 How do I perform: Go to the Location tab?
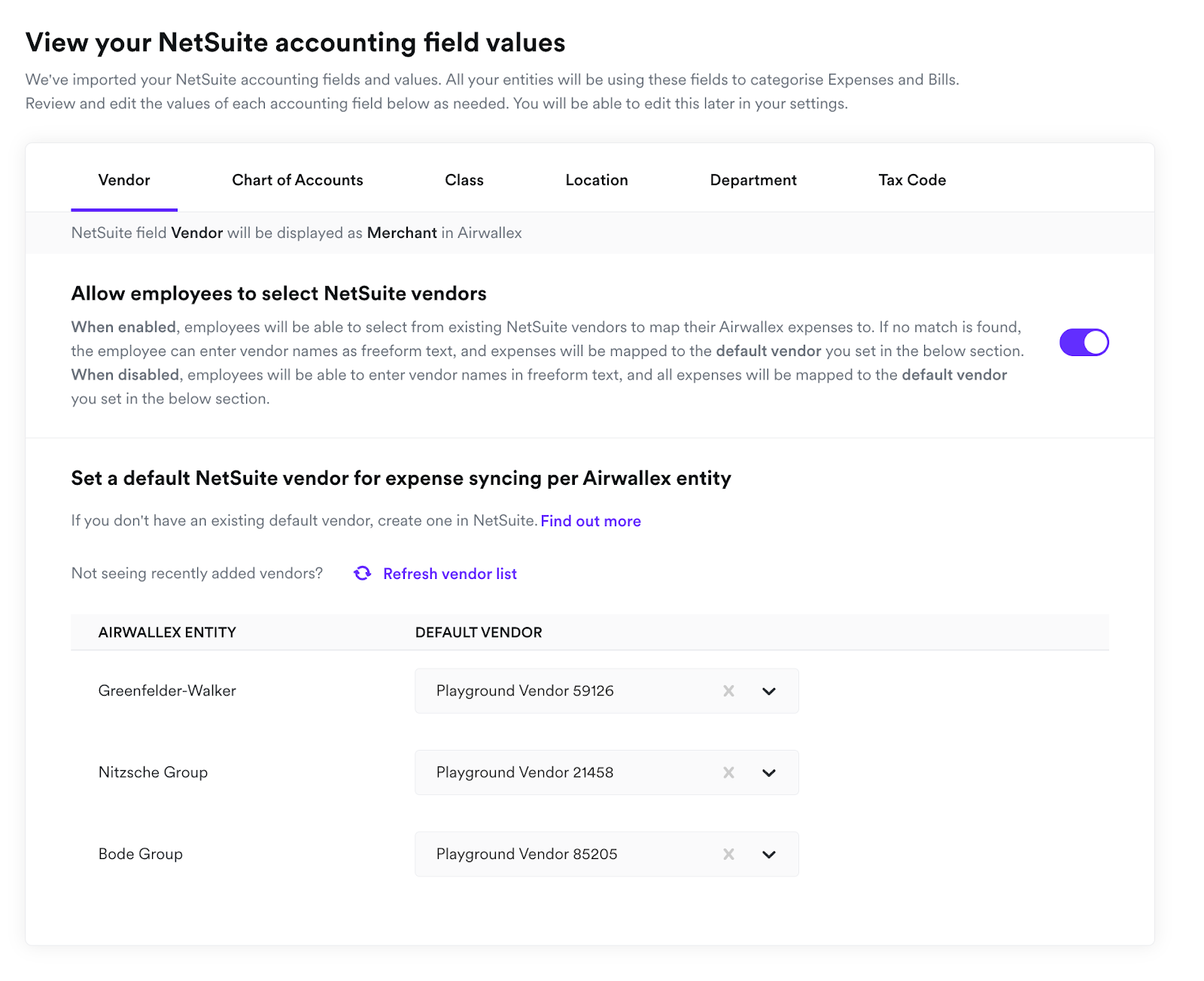click(596, 180)
